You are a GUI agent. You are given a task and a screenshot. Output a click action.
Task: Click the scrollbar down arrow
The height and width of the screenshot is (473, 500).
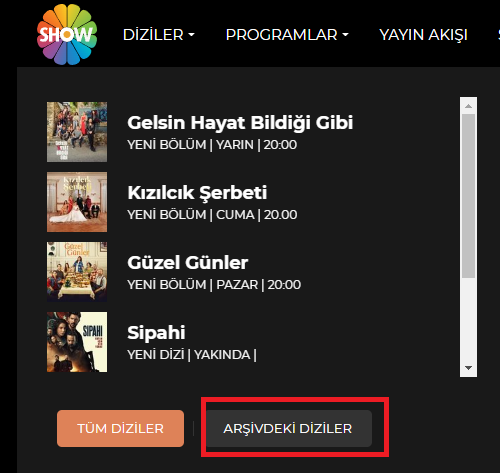(468, 368)
